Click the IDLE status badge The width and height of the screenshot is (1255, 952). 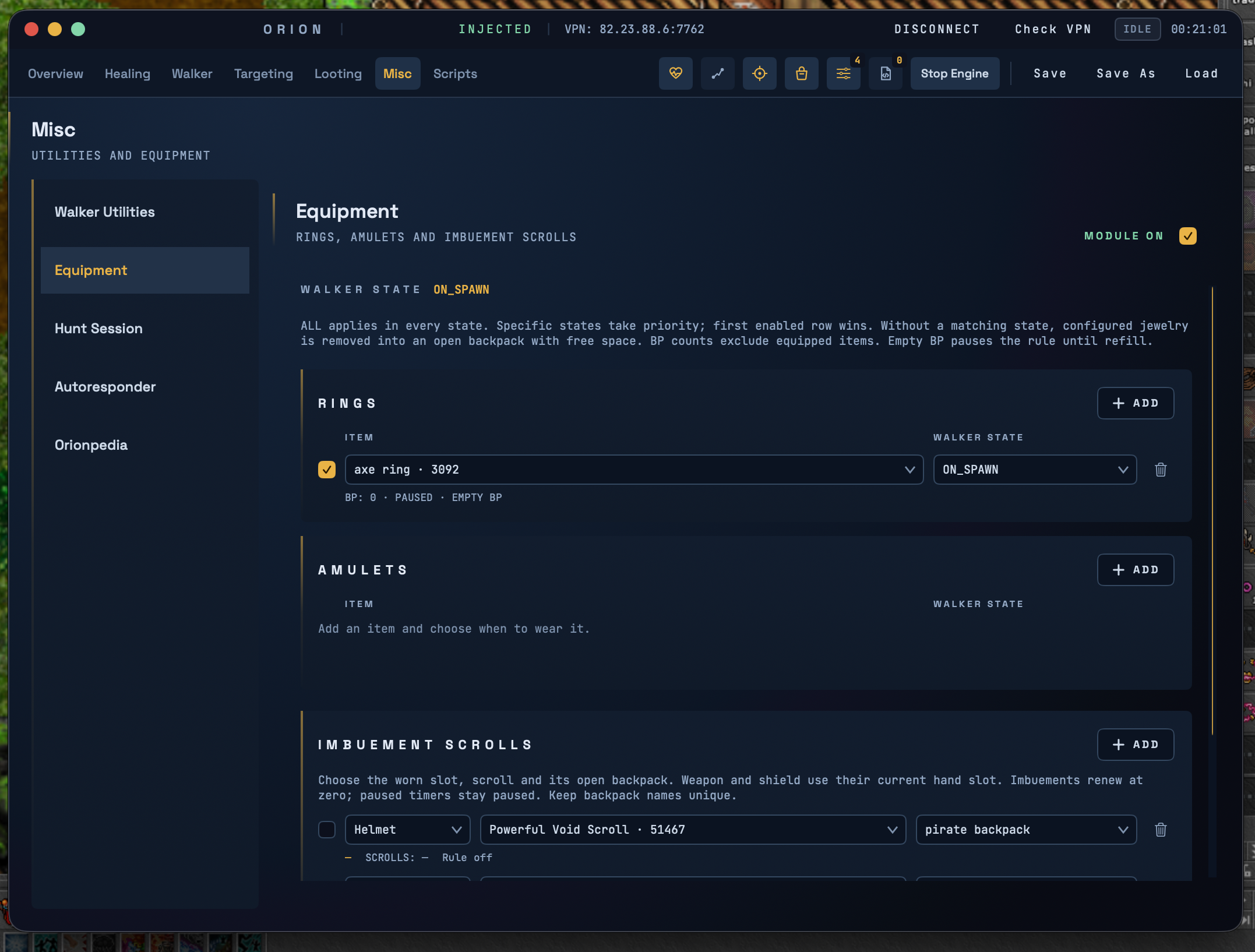tap(1137, 29)
